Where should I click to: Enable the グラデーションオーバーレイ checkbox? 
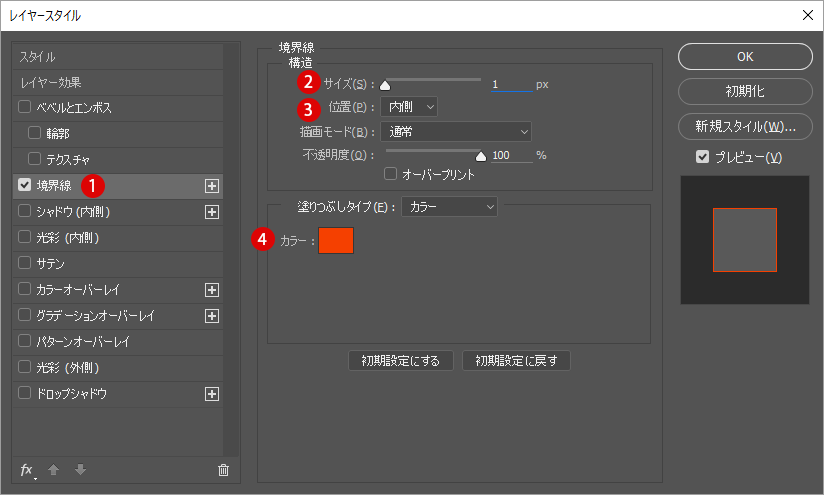tap(24, 314)
